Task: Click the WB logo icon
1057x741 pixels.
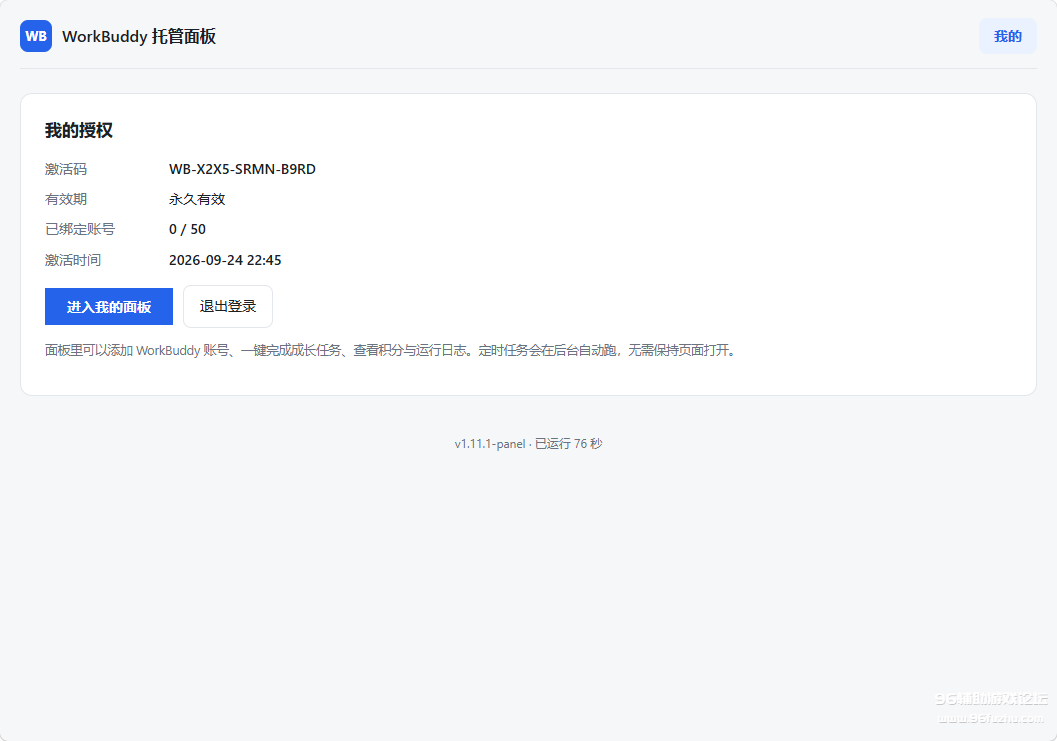Action: coord(36,36)
